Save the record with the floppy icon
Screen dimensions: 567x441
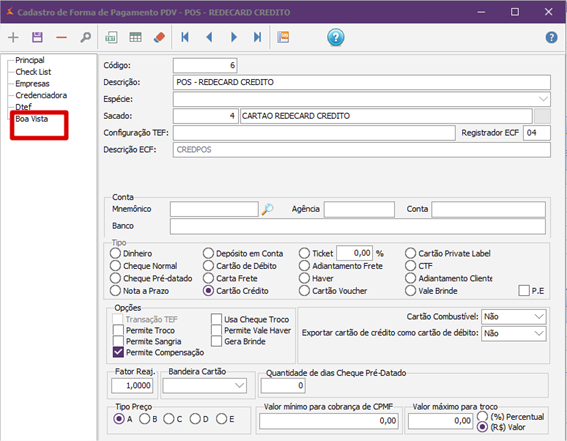[x=37, y=37]
